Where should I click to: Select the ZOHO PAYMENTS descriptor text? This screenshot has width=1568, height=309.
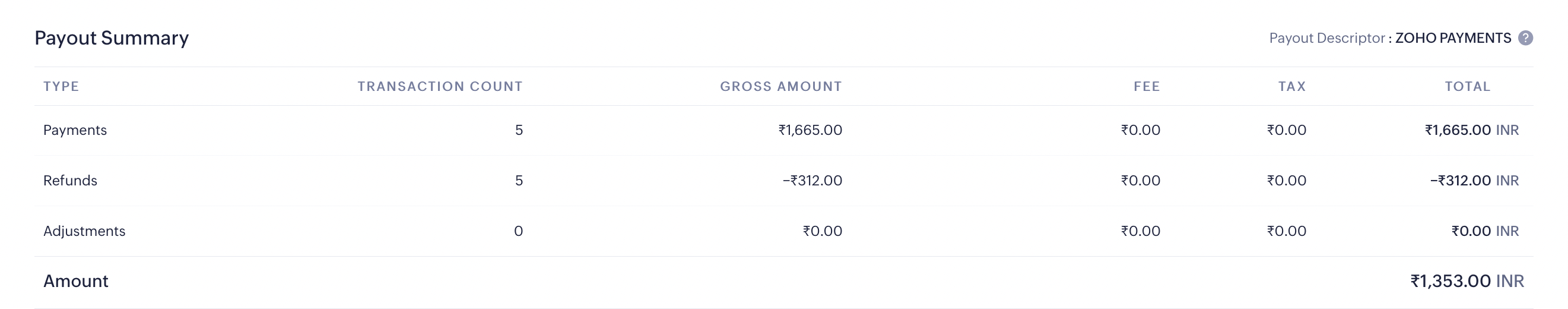click(x=1452, y=38)
